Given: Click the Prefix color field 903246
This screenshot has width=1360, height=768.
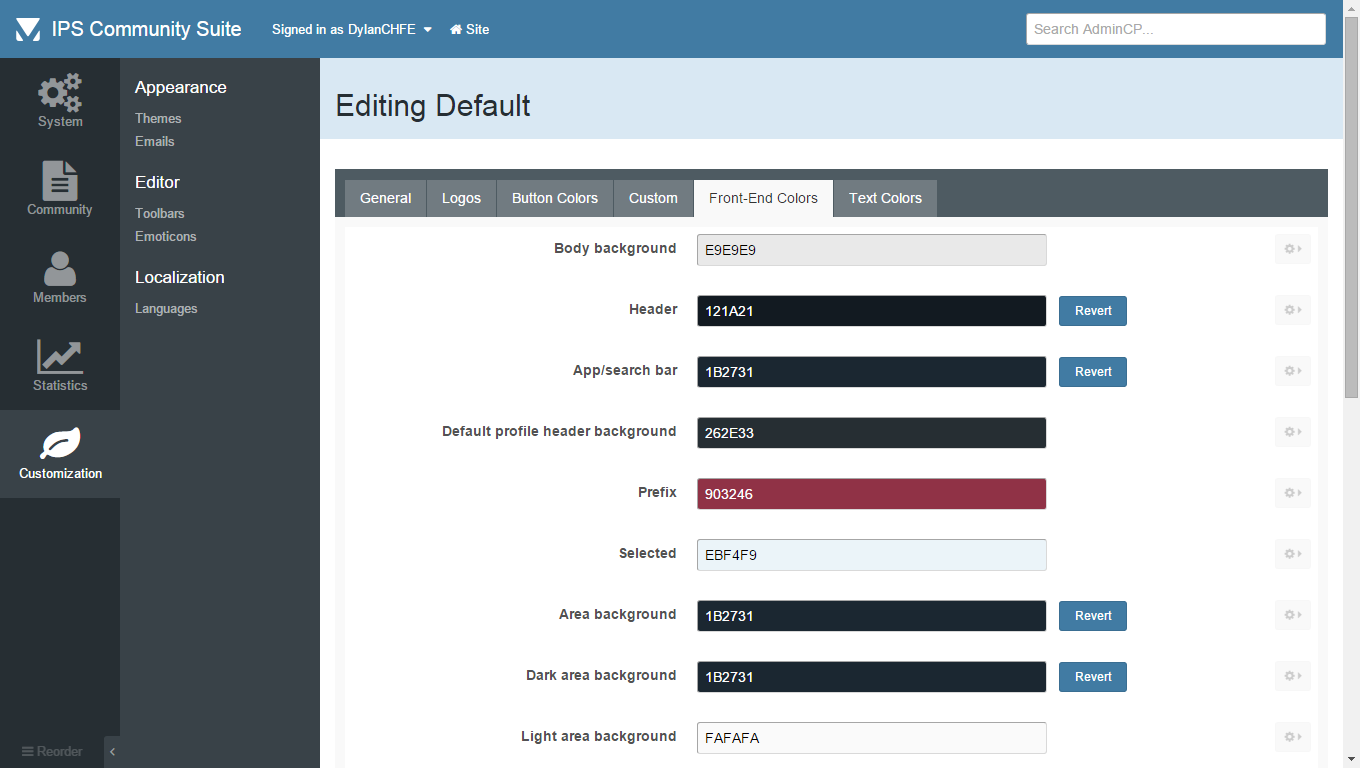Looking at the screenshot, I should tap(871, 494).
